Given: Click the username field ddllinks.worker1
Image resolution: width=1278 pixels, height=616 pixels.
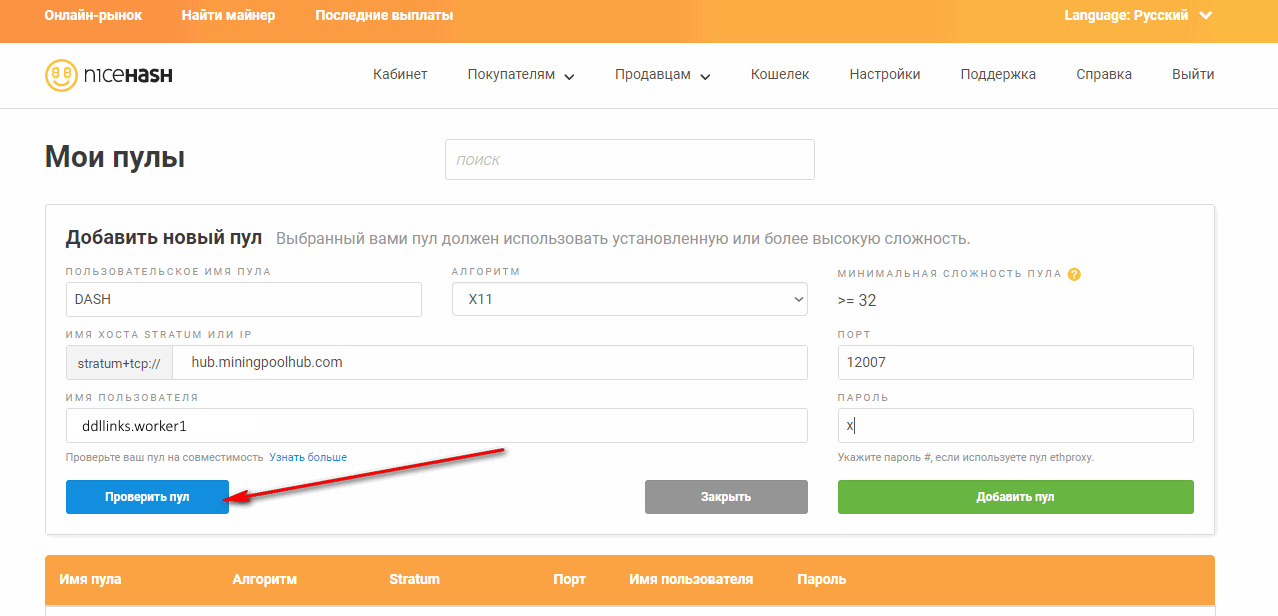Looking at the screenshot, I should pyautogui.click(x=437, y=425).
